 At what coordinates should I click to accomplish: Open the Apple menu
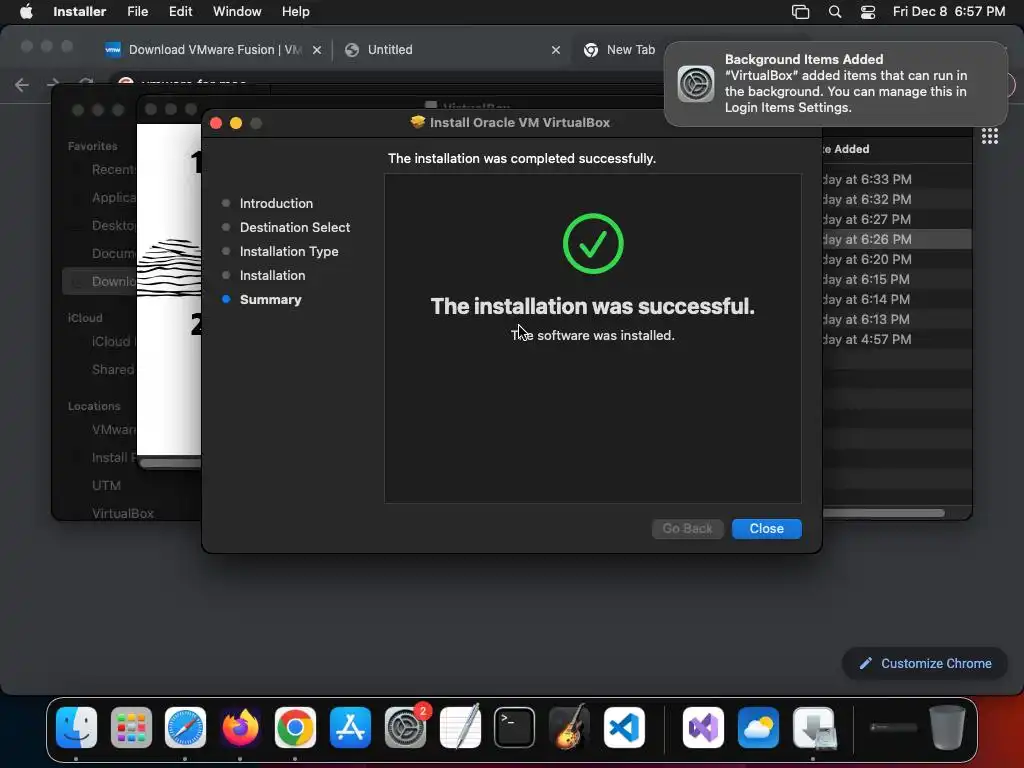(x=26, y=12)
